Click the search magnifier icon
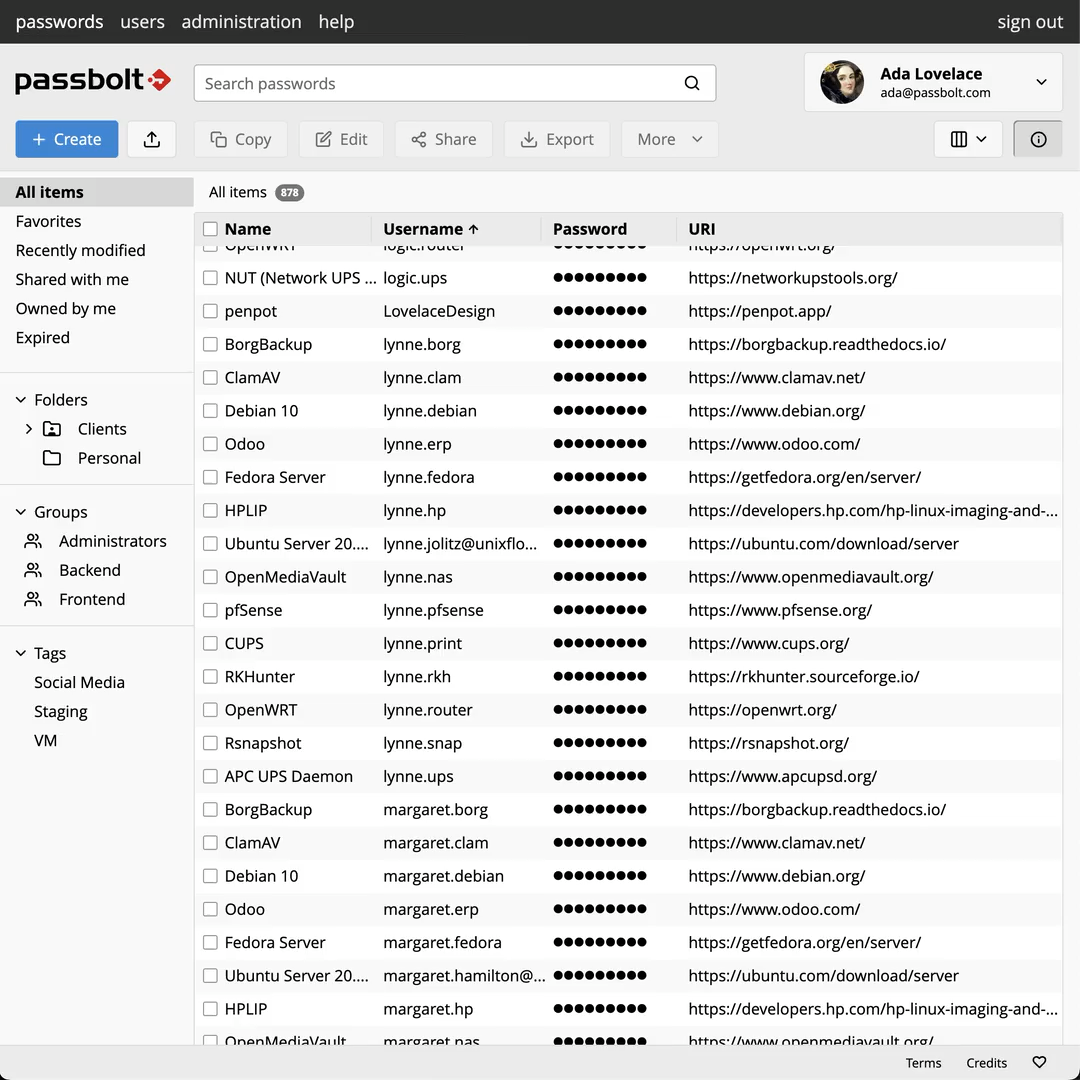1080x1080 pixels. [692, 83]
